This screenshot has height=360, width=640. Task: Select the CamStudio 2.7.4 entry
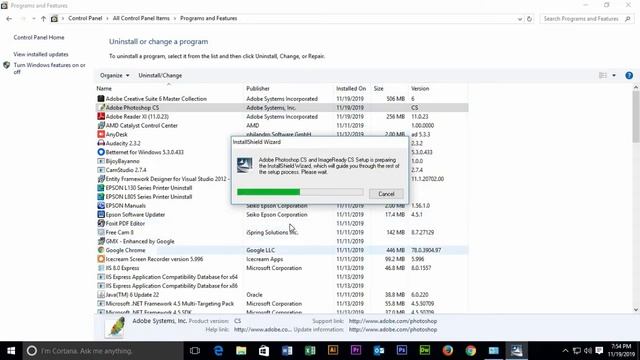click(x=126, y=170)
